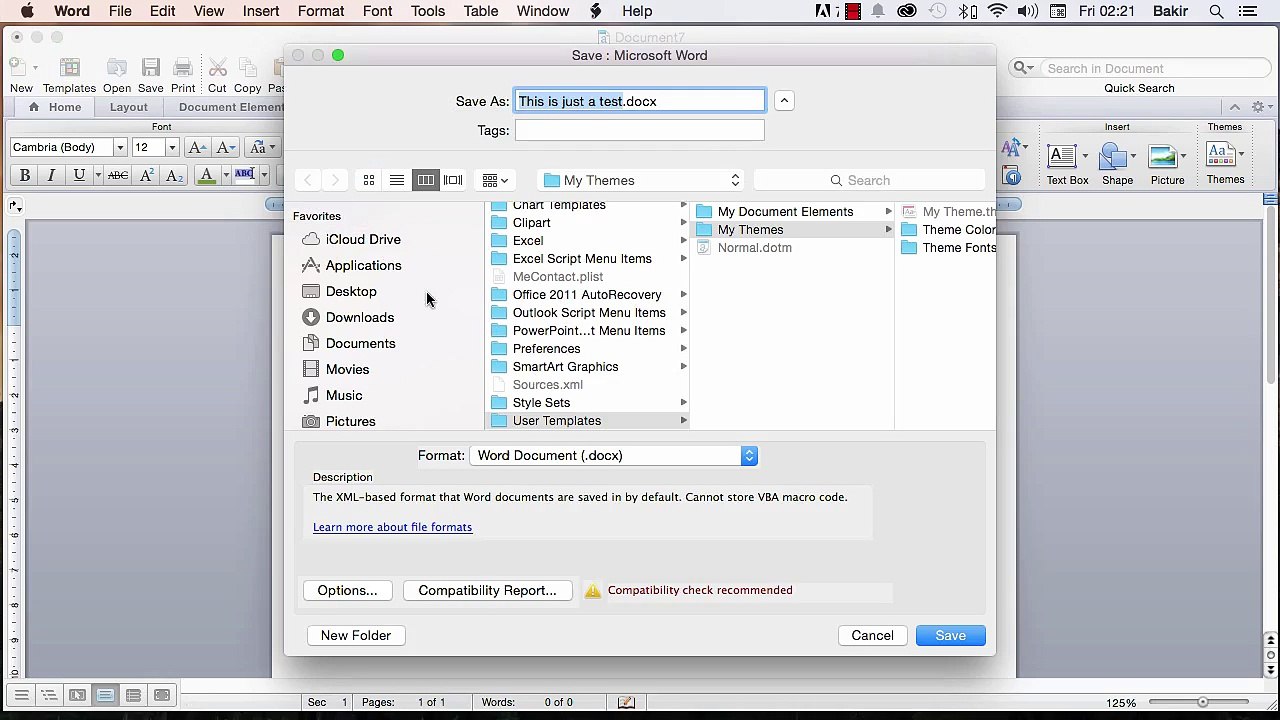
Task: Open Office 2011 AutoRecovery folder
Action: point(588,295)
